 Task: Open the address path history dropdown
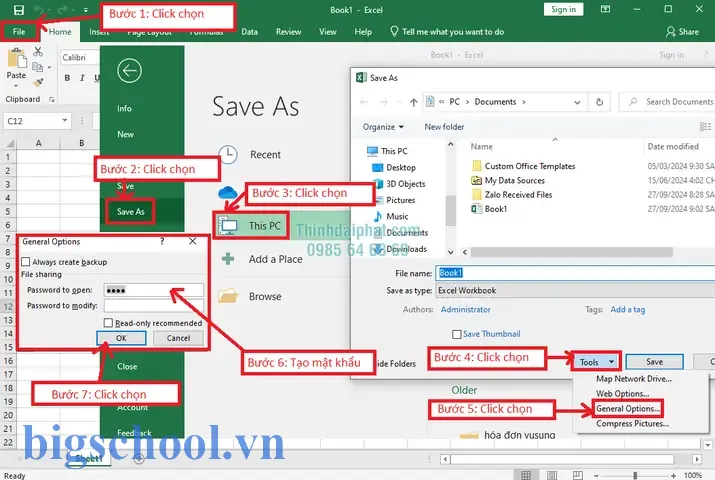coord(577,102)
